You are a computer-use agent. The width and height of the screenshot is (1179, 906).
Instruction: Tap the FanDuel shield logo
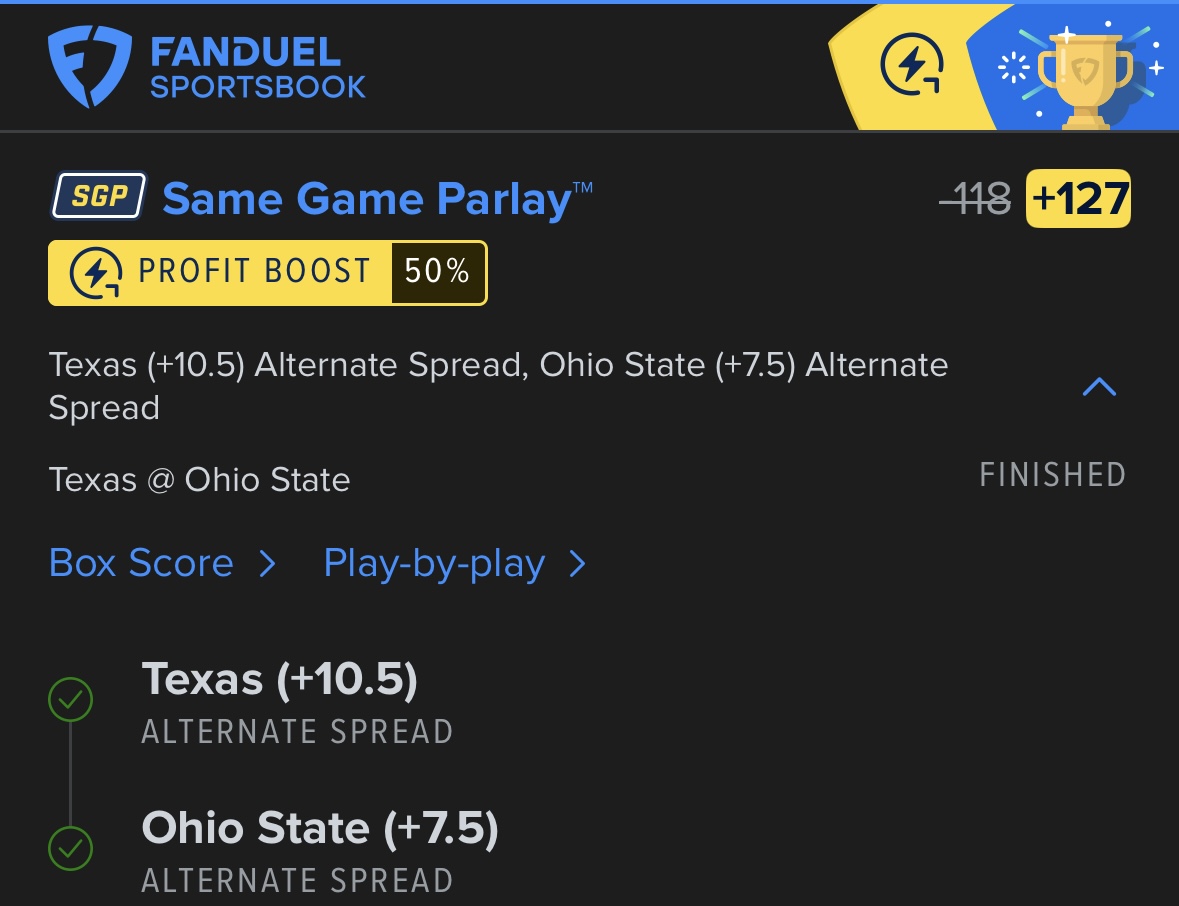89,66
